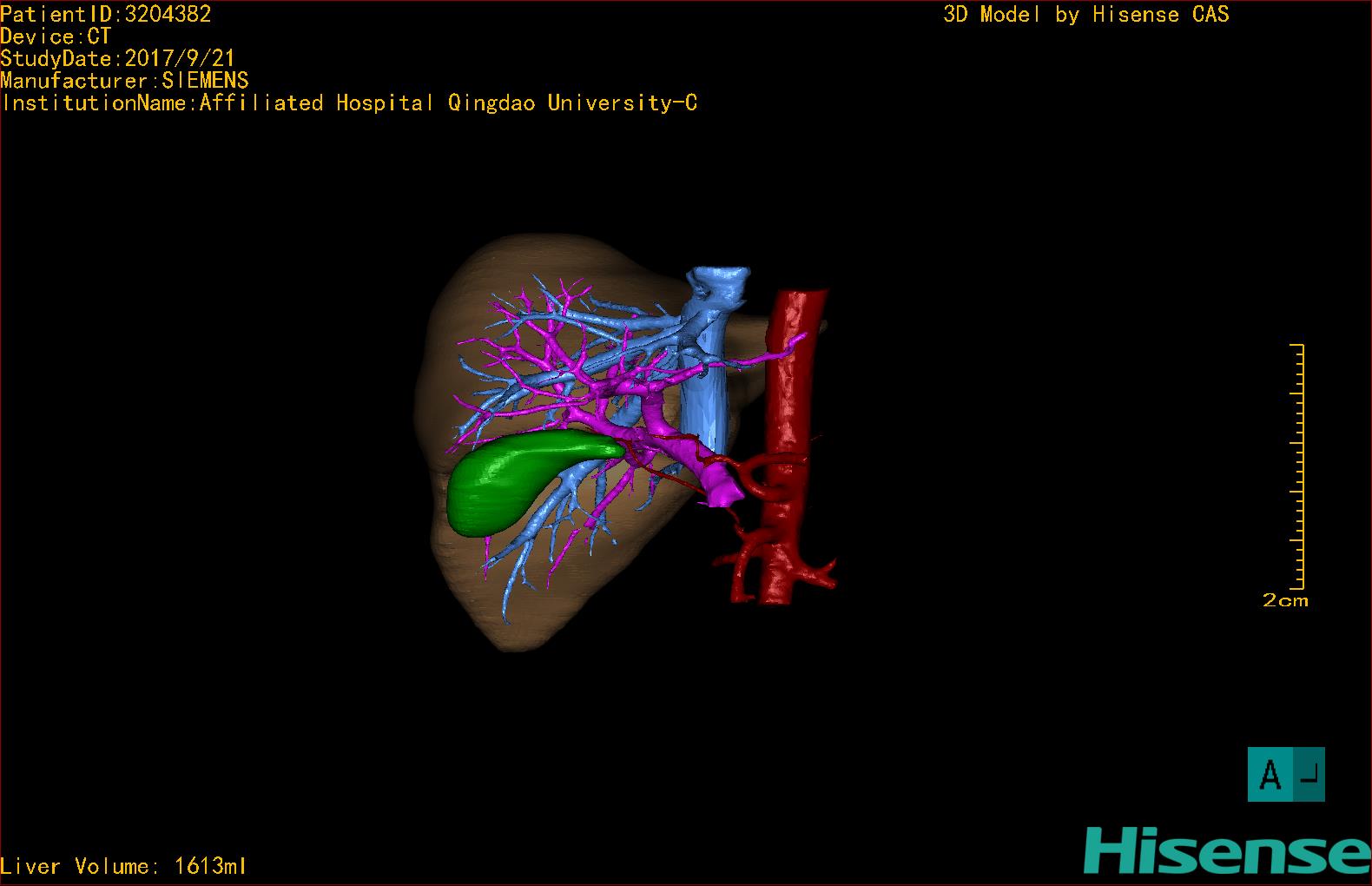
Task: Click the 2cm scale ruler
Action: click(x=1297, y=466)
